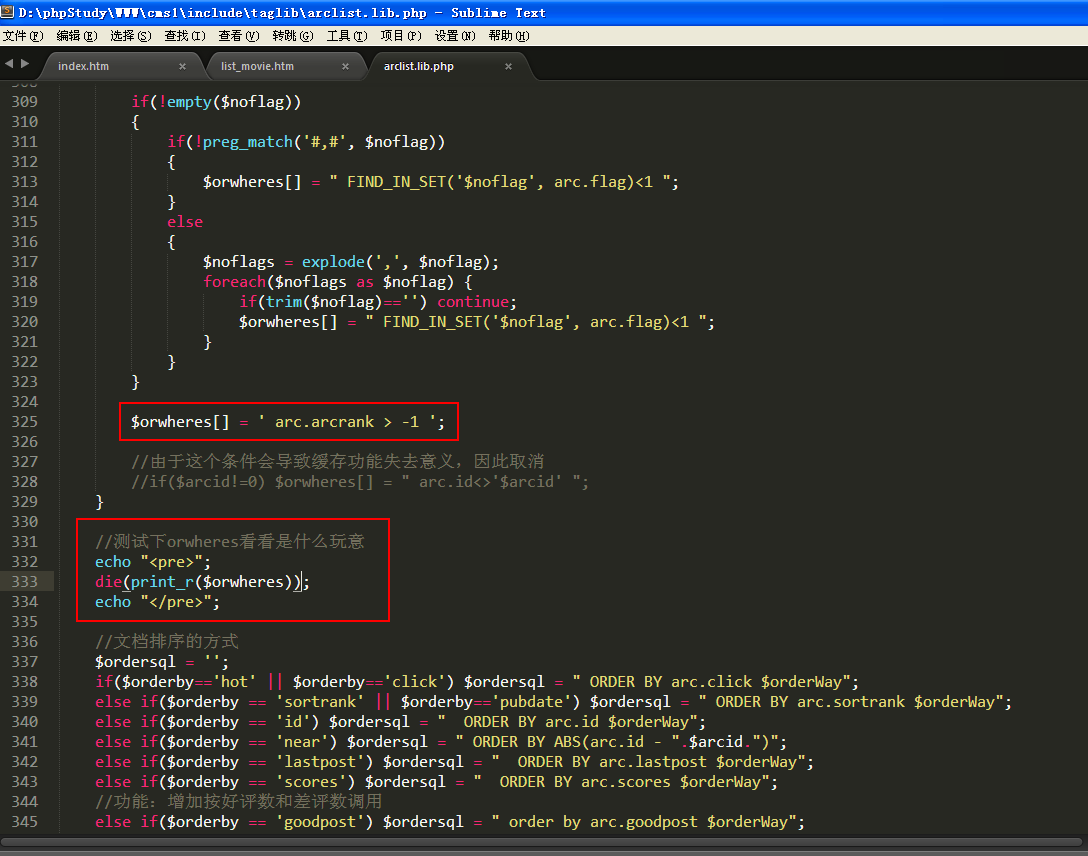Open the 转跳(G) menu

pyautogui.click(x=293, y=35)
